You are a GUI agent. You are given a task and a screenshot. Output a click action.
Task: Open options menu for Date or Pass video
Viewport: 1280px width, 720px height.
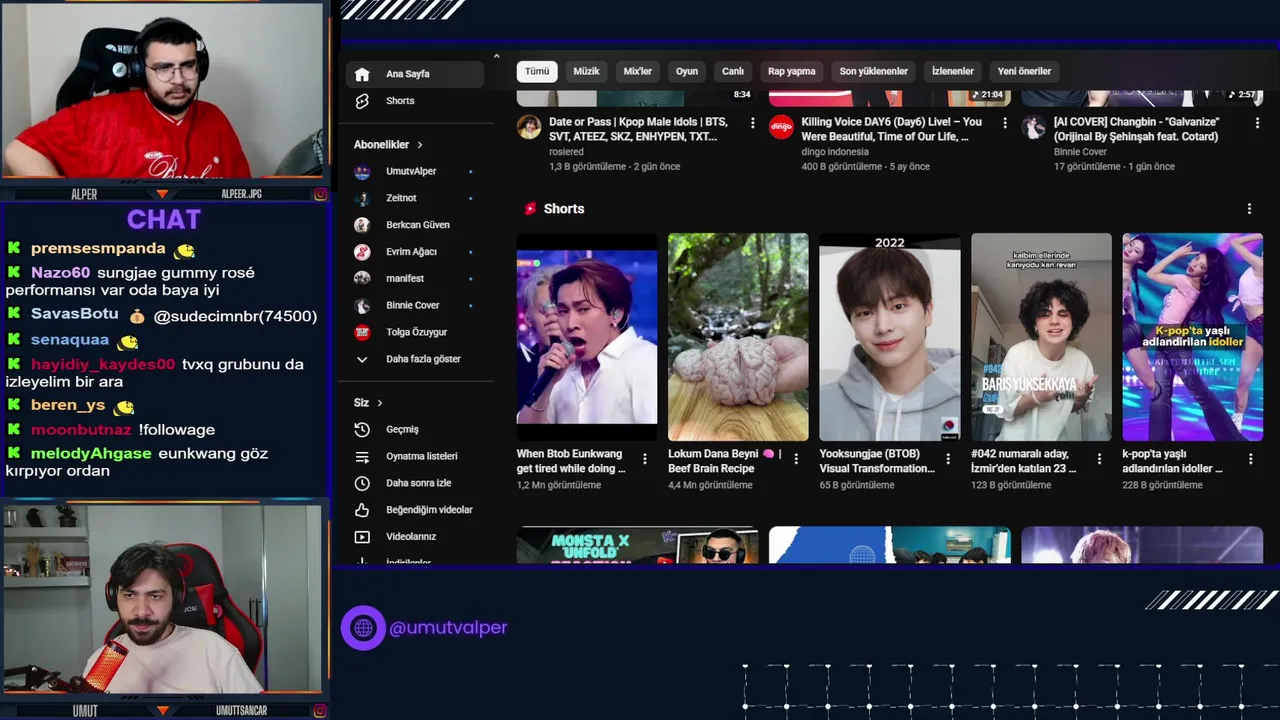[753, 122]
